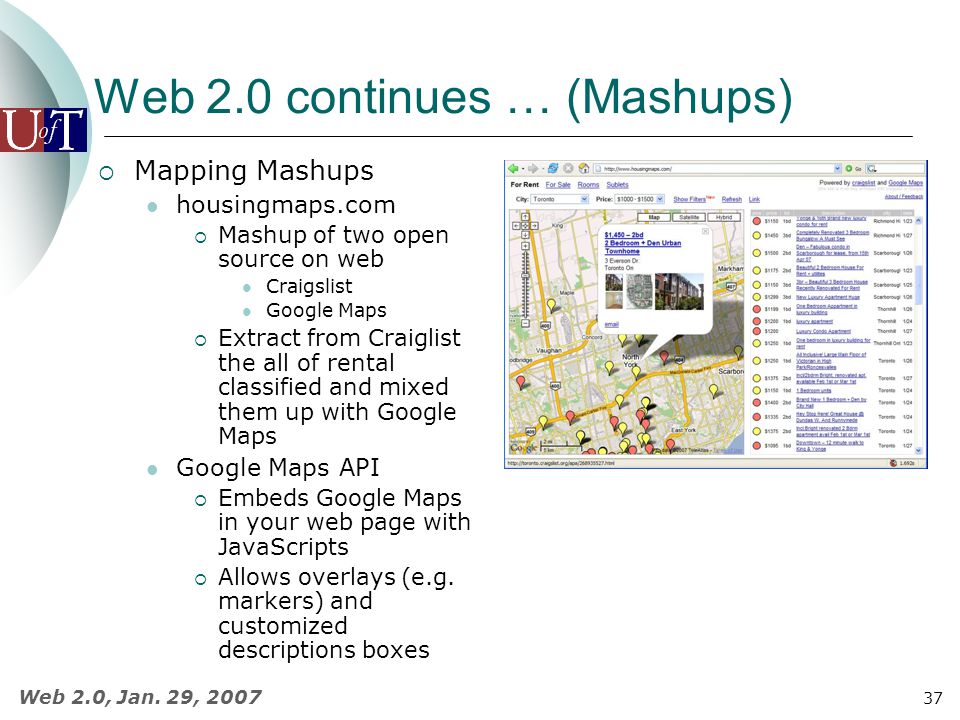Click the top-left small building thumbnail
The width and height of the screenshot is (960, 720).
[614, 282]
